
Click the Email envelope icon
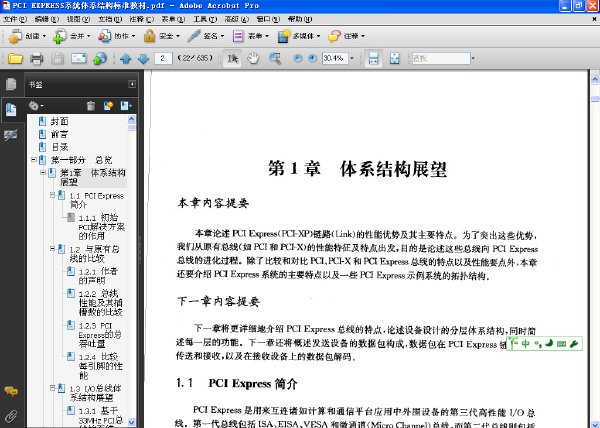[x=79, y=59]
